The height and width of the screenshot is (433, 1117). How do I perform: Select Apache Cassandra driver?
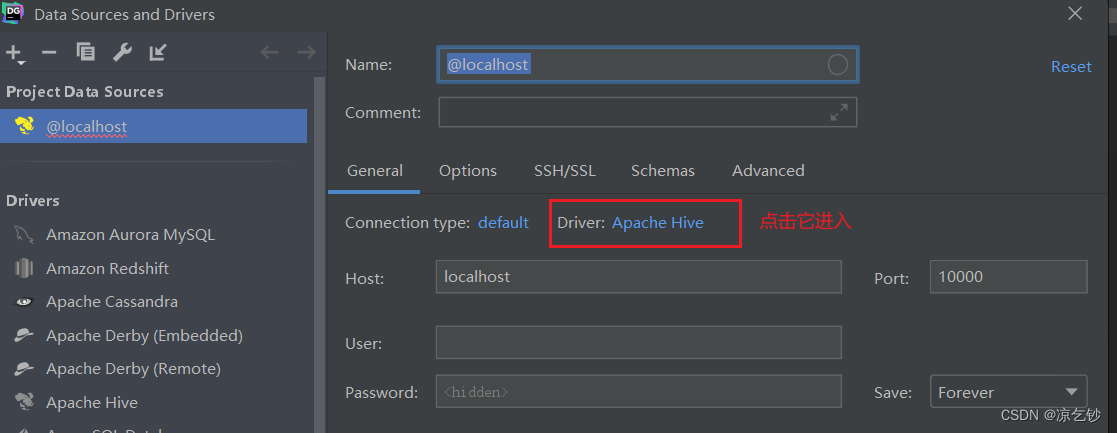click(112, 302)
